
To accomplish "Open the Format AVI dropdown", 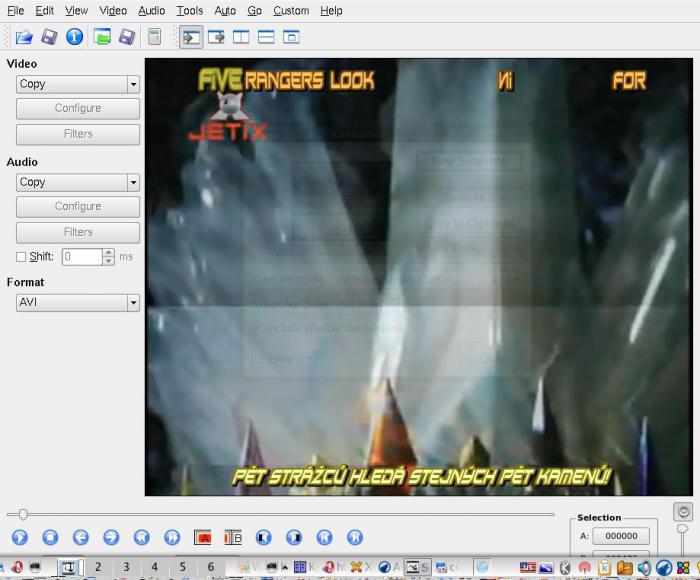I will (x=78, y=302).
